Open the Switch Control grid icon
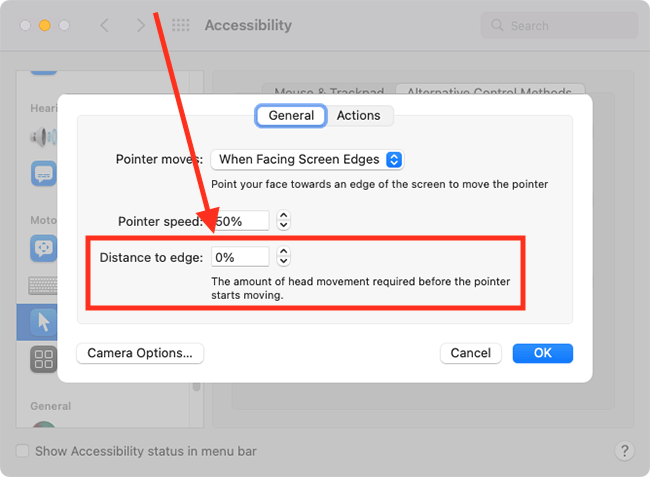Screen dimensions: 650x477 tap(44, 359)
